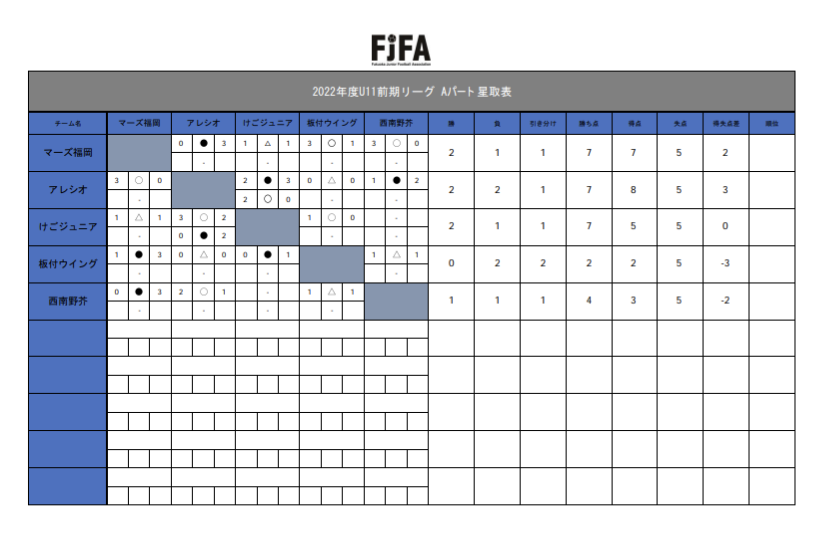Click アレシオ's 得点 value of 8
Image resolution: width=828 pixels, height=551 pixels.
[634, 189]
